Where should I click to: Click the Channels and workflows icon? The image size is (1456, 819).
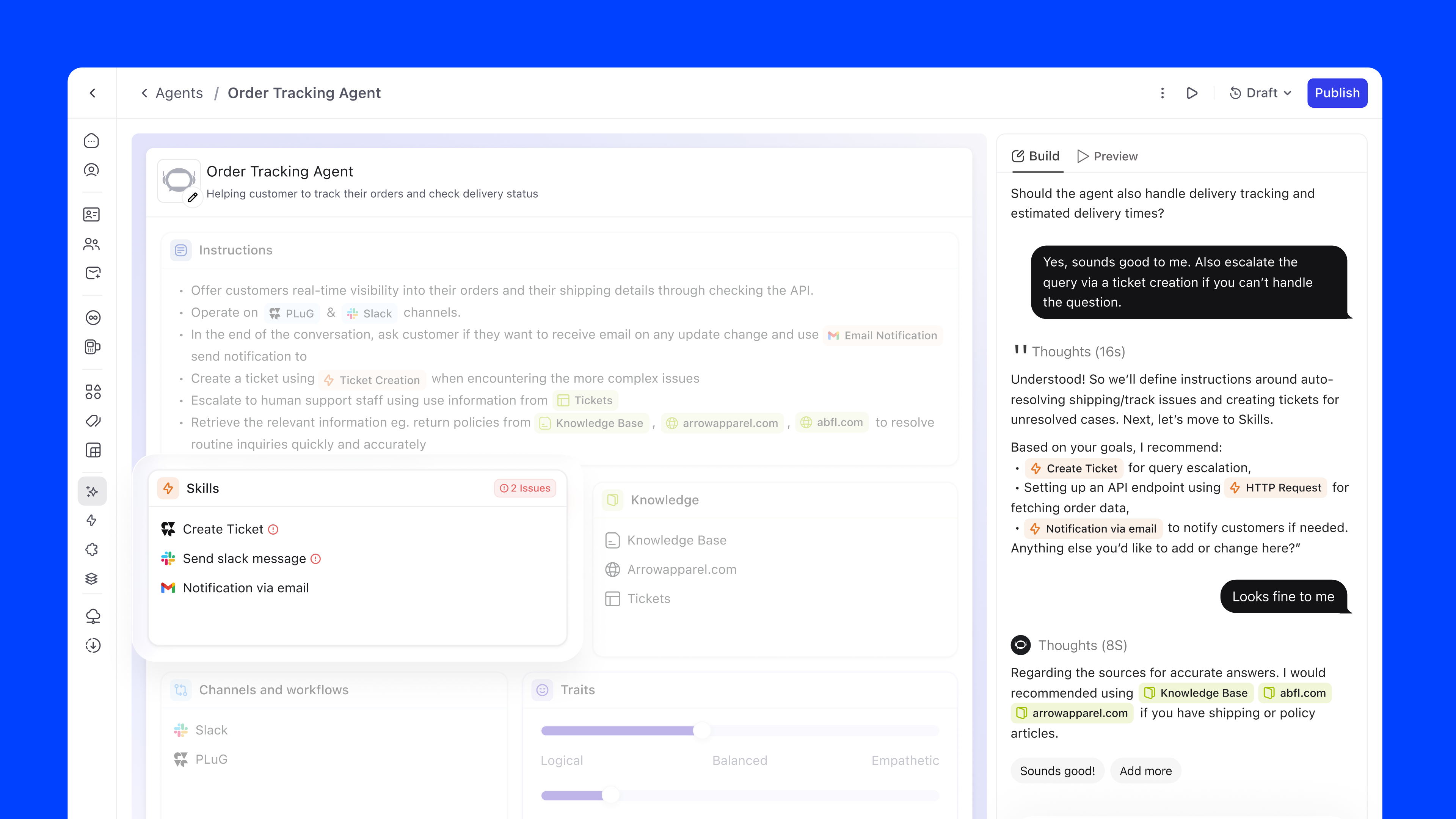[x=181, y=690]
